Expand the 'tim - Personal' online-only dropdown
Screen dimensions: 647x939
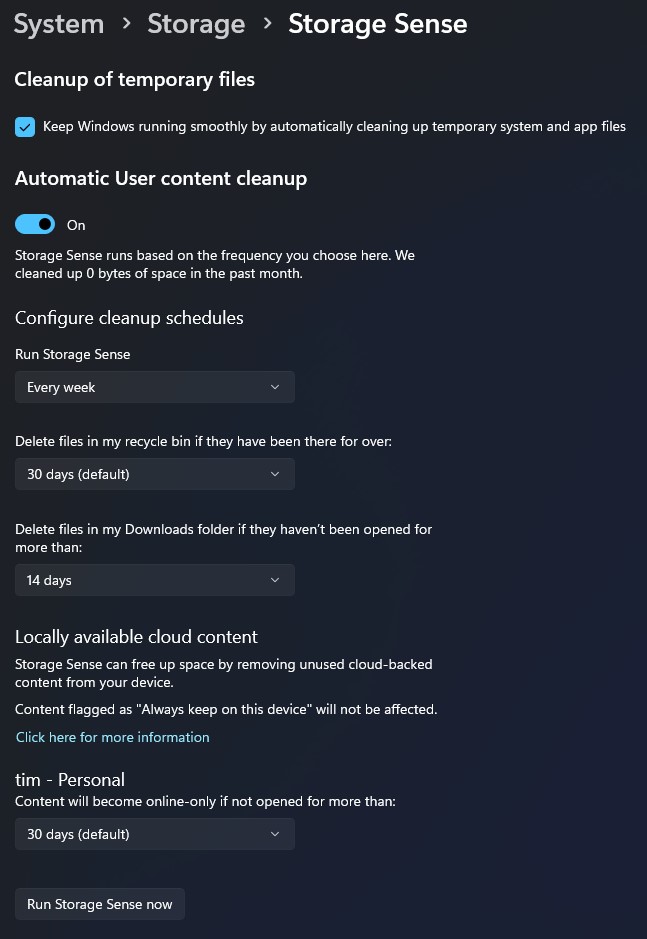tap(154, 834)
